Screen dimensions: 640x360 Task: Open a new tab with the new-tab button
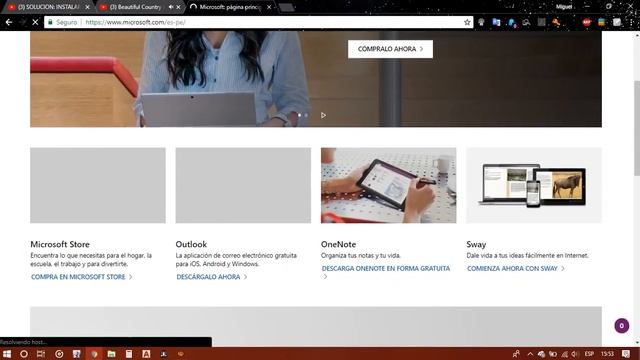tap(286, 7)
